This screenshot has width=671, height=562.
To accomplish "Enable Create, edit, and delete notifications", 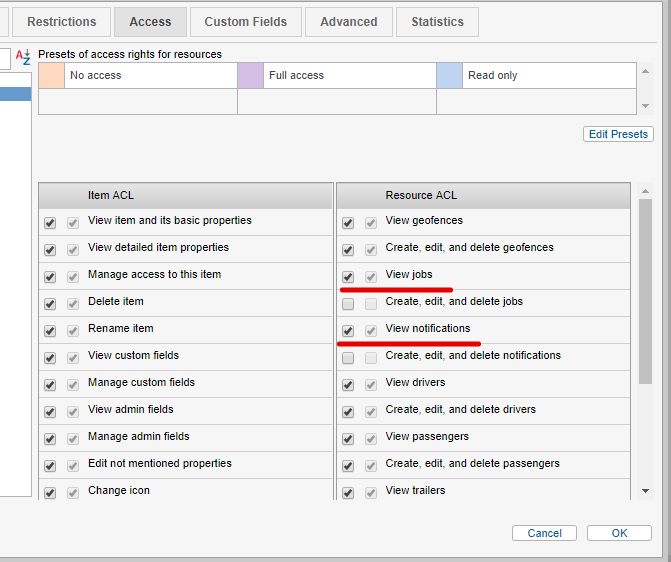I will point(348,357).
